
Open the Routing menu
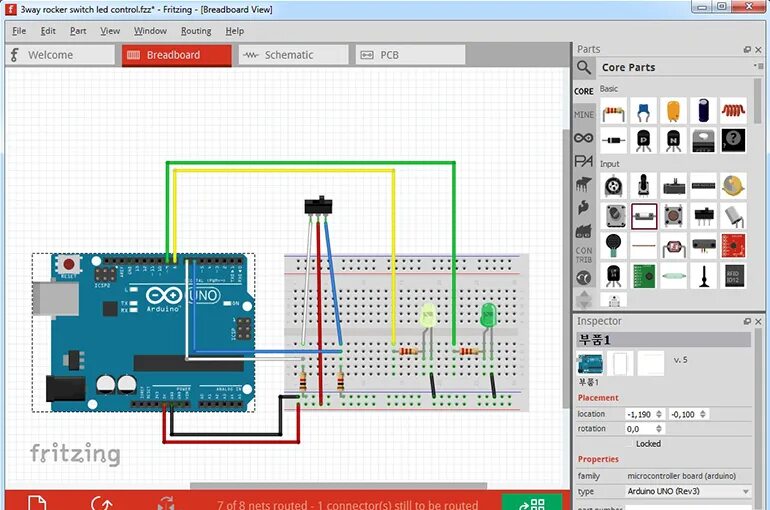pos(196,31)
